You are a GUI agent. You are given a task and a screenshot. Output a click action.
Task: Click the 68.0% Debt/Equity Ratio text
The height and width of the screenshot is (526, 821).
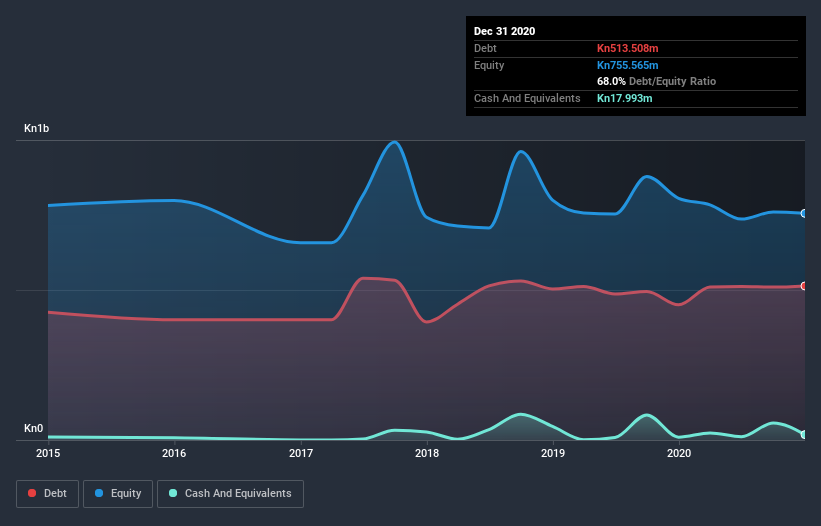coord(656,81)
